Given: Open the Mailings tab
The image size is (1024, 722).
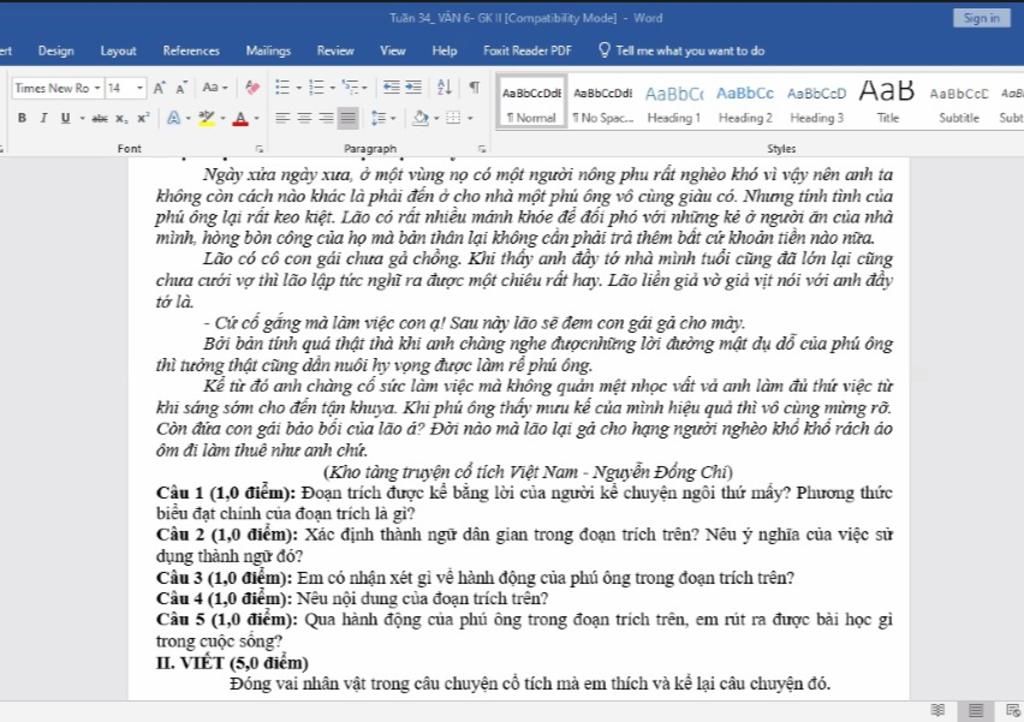Looking at the screenshot, I should point(268,50).
